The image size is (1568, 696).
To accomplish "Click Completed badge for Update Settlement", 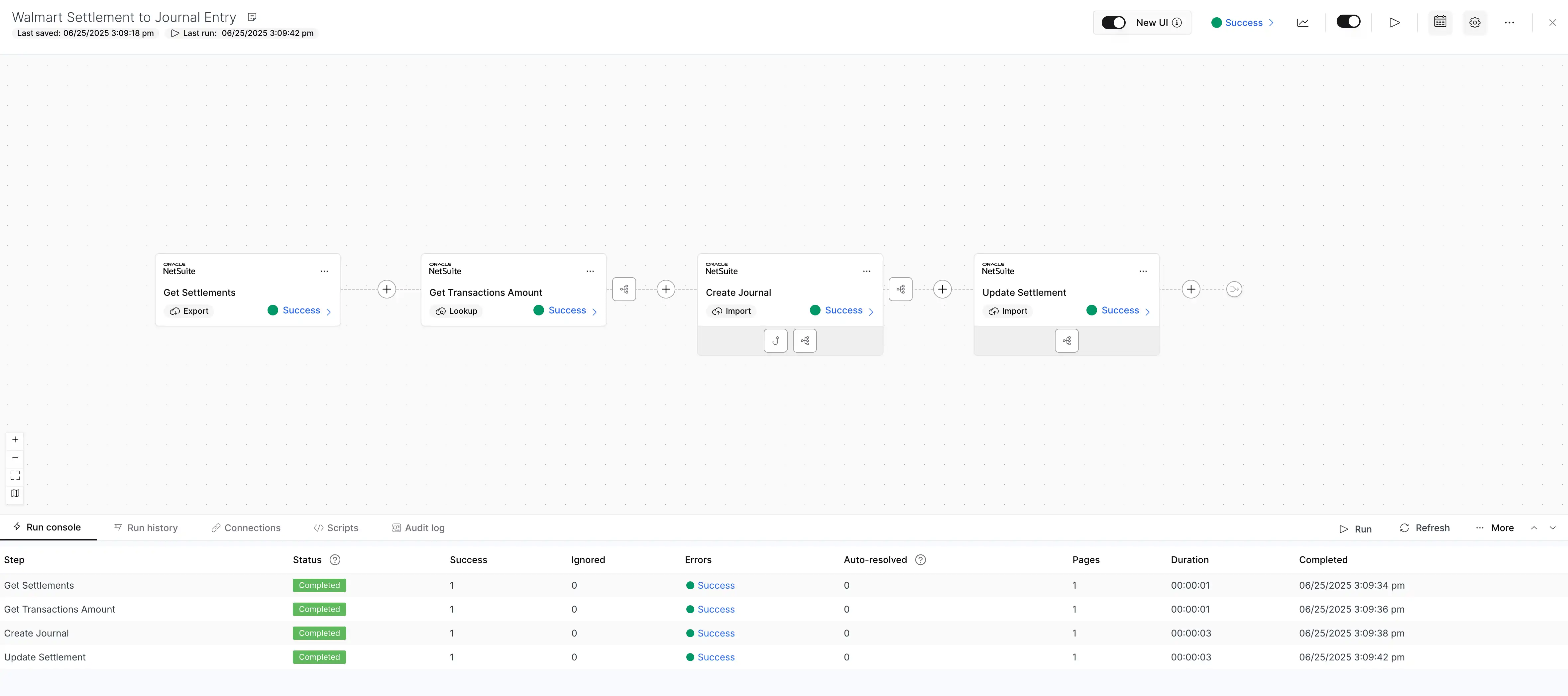I will pyautogui.click(x=319, y=657).
